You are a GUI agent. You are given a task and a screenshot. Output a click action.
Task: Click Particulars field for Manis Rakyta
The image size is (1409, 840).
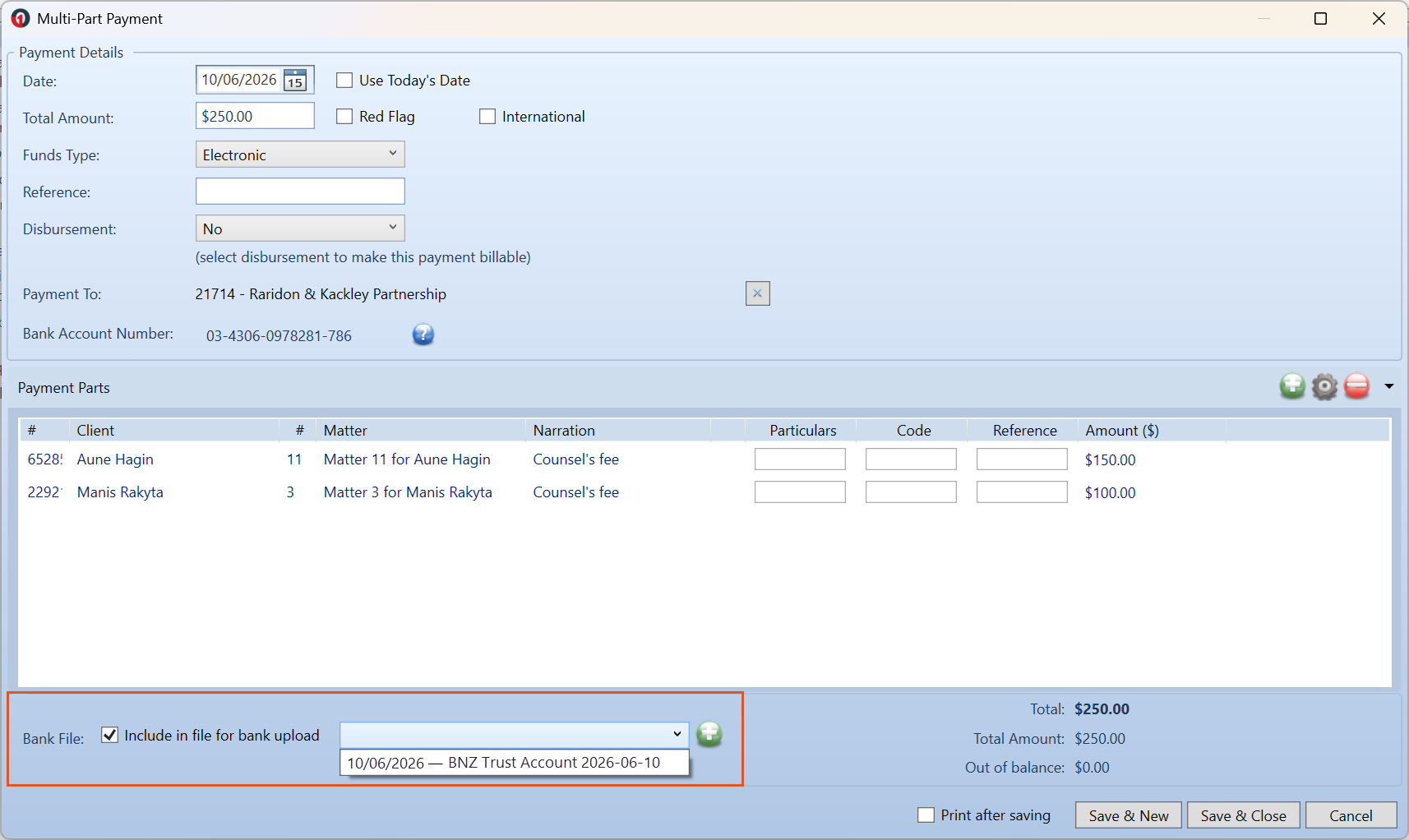point(800,492)
